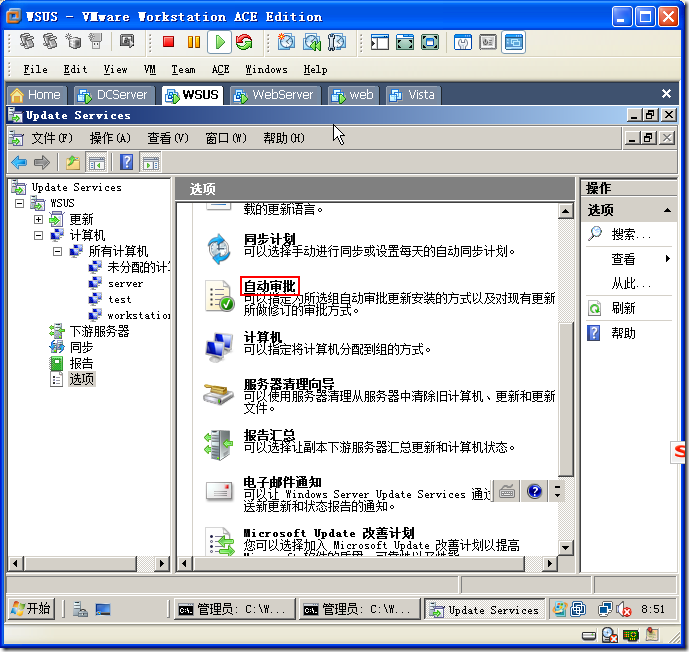Click the back arrow in Update Services toolbar
This screenshot has height=652, width=689.
[19, 163]
